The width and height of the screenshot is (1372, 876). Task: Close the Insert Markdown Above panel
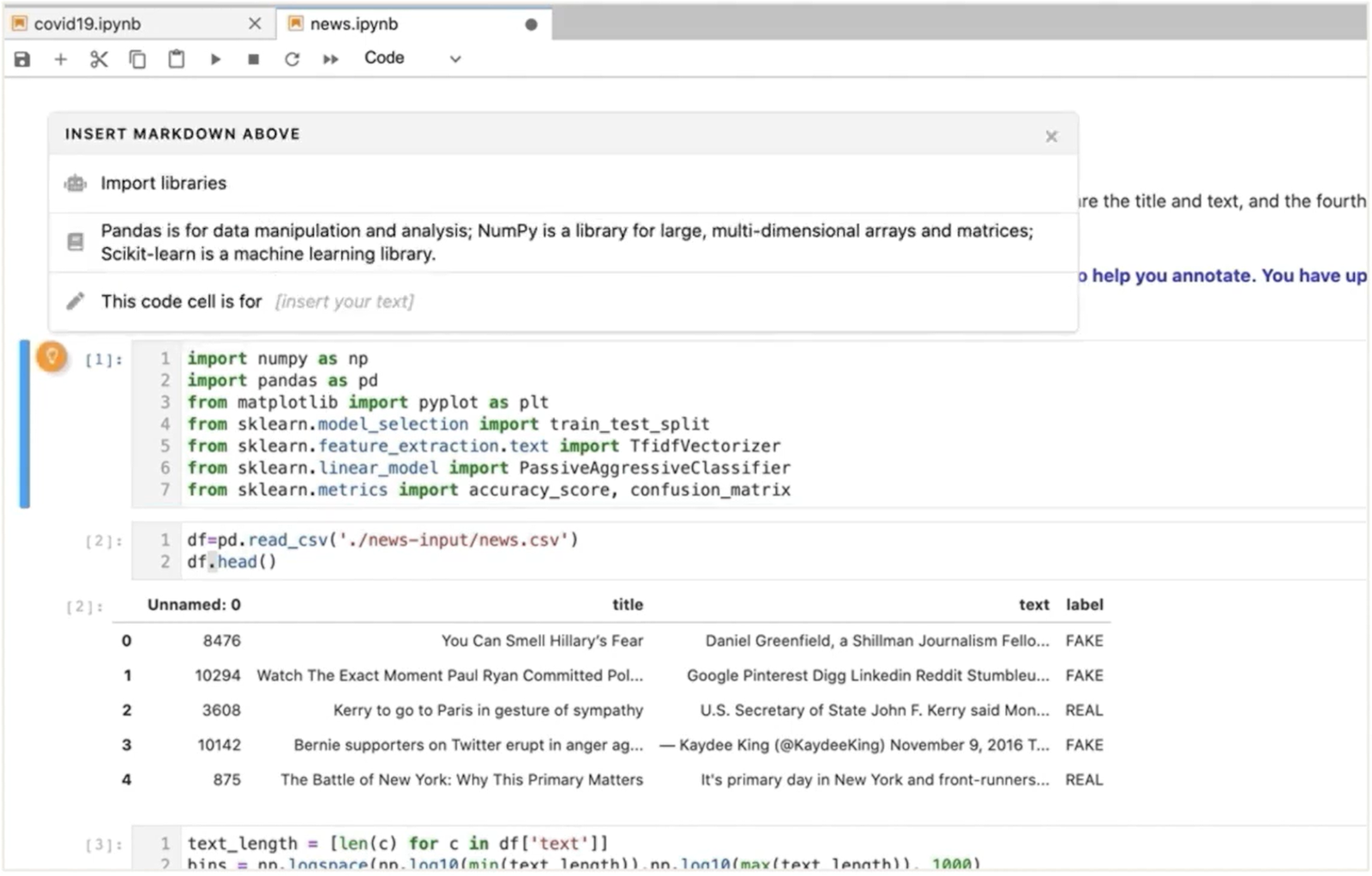(x=1051, y=136)
